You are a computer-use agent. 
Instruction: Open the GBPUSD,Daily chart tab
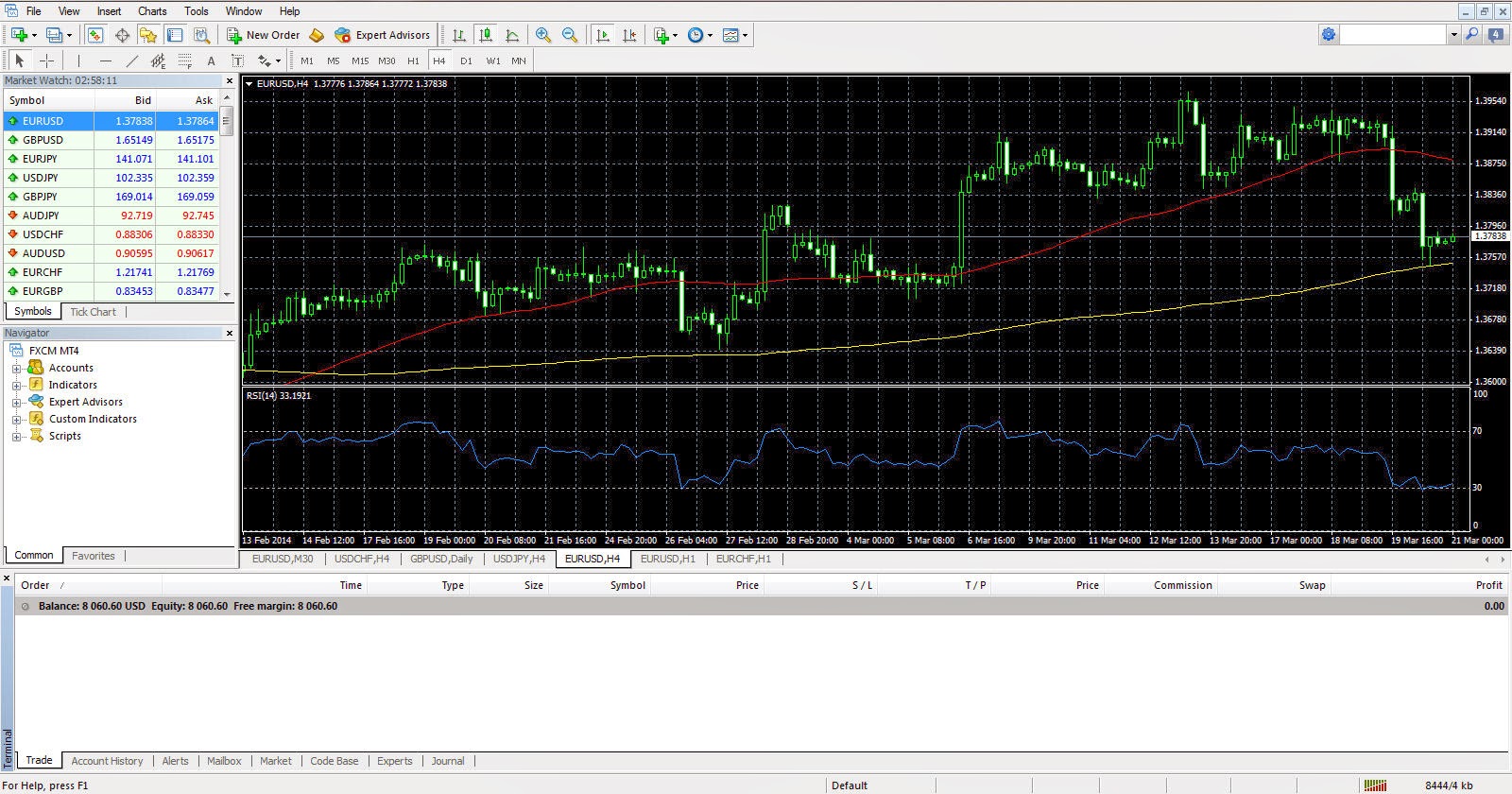pyautogui.click(x=441, y=559)
